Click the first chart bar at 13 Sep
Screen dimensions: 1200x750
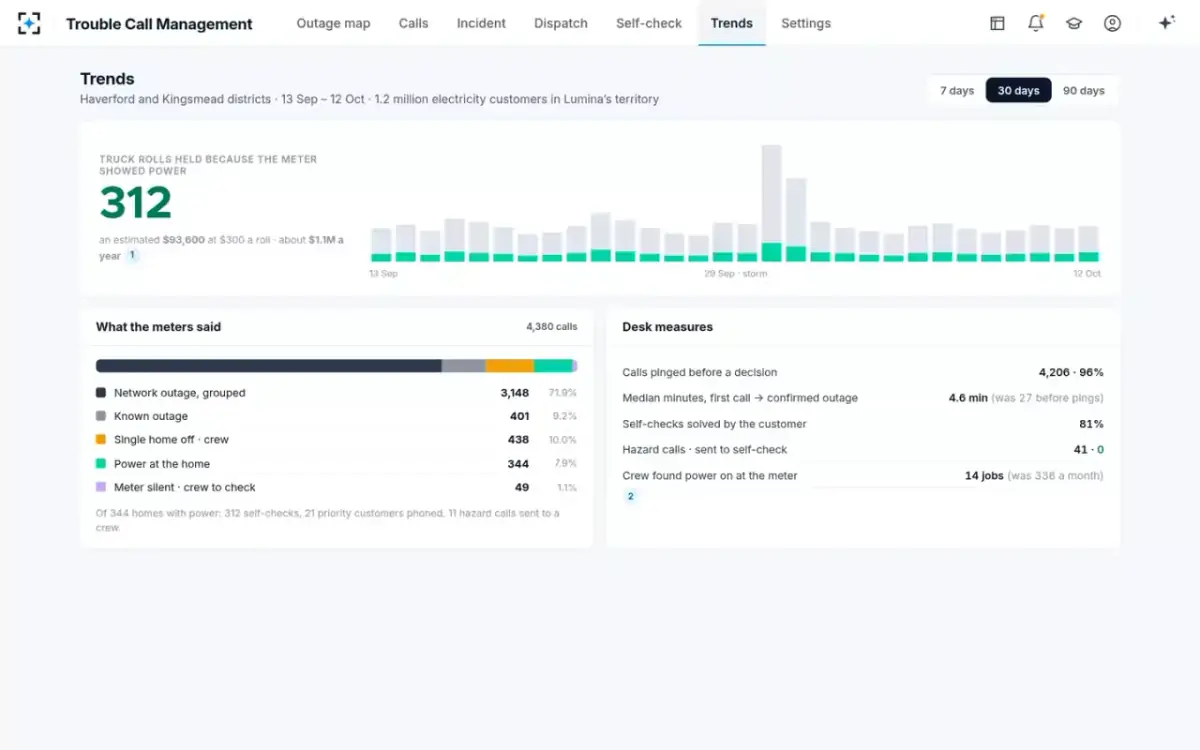pyautogui.click(x=381, y=245)
